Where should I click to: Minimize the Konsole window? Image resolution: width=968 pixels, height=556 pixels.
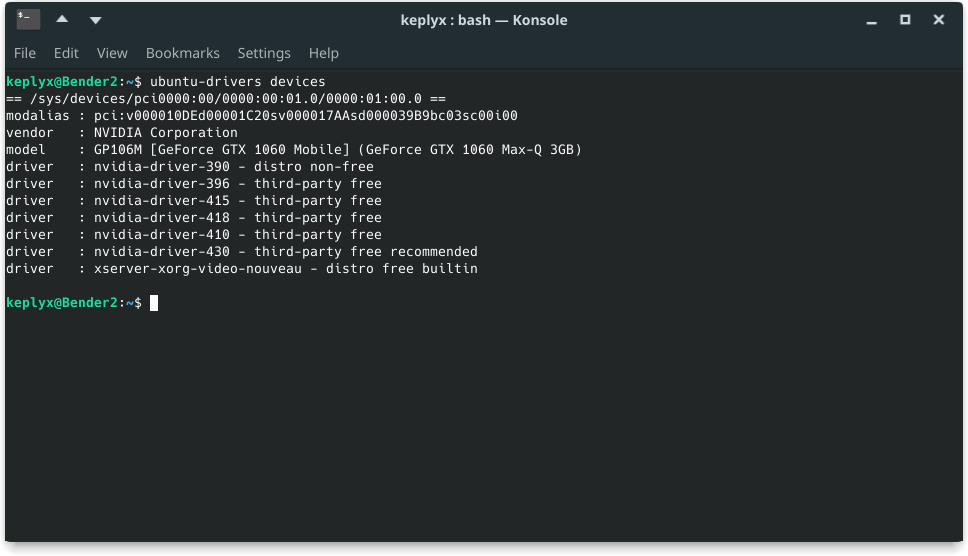pyautogui.click(x=872, y=19)
